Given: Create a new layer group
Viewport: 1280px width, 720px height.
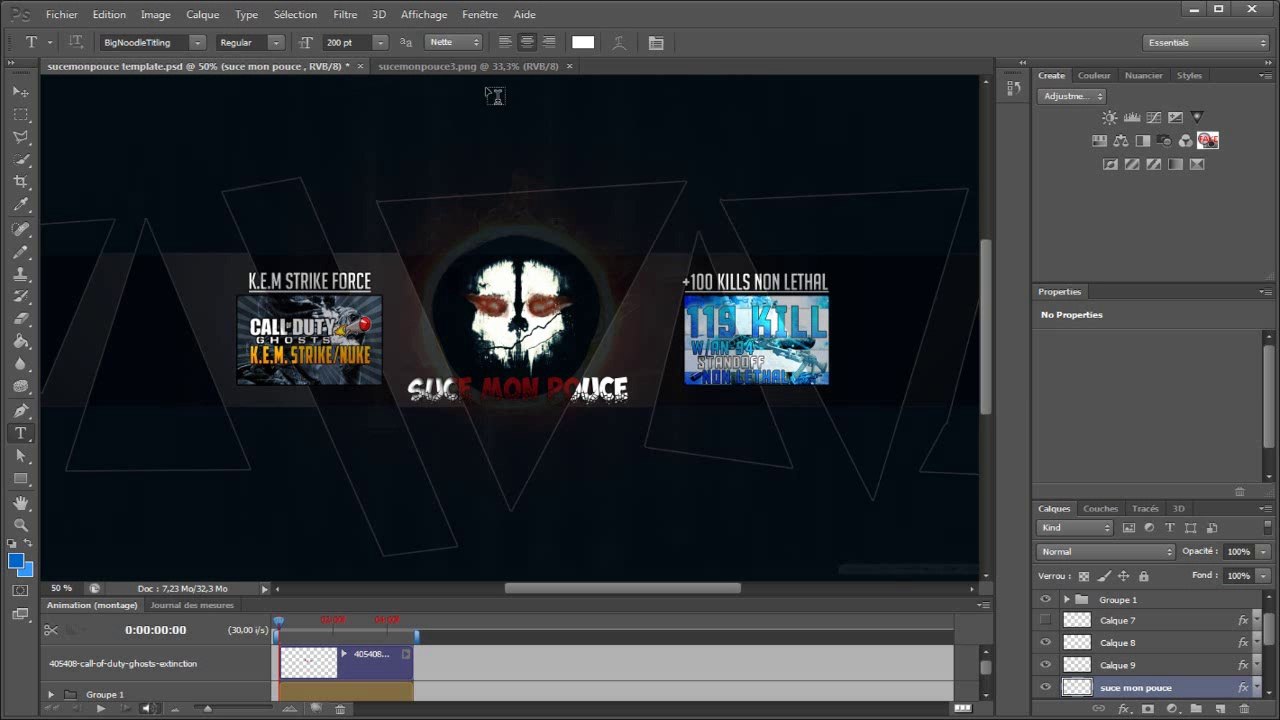Looking at the screenshot, I should coord(1196,709).
